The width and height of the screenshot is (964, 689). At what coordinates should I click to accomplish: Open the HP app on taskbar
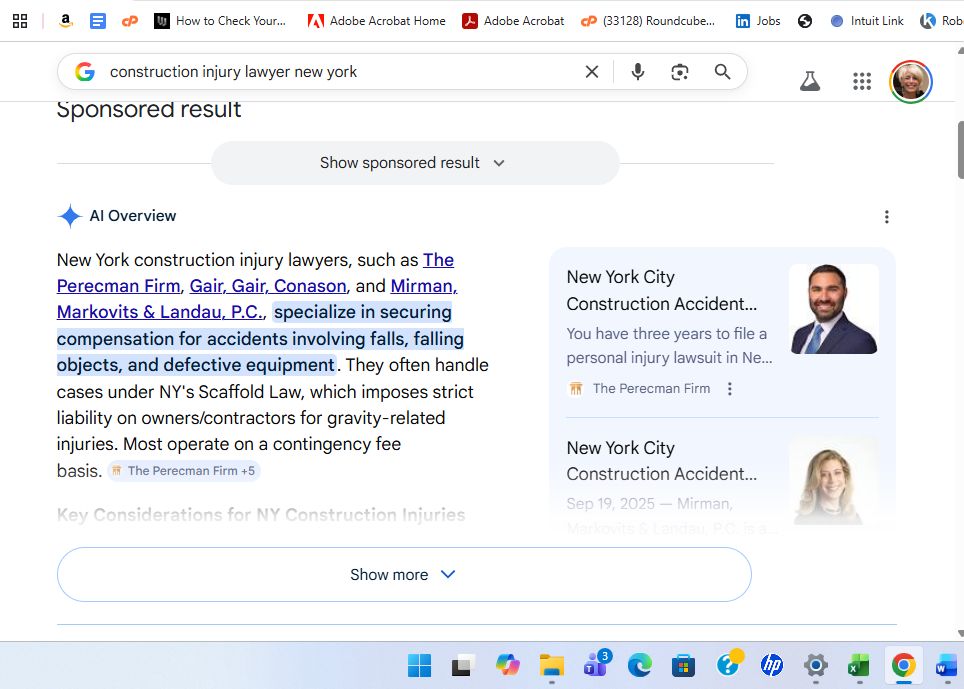(772, 665)
